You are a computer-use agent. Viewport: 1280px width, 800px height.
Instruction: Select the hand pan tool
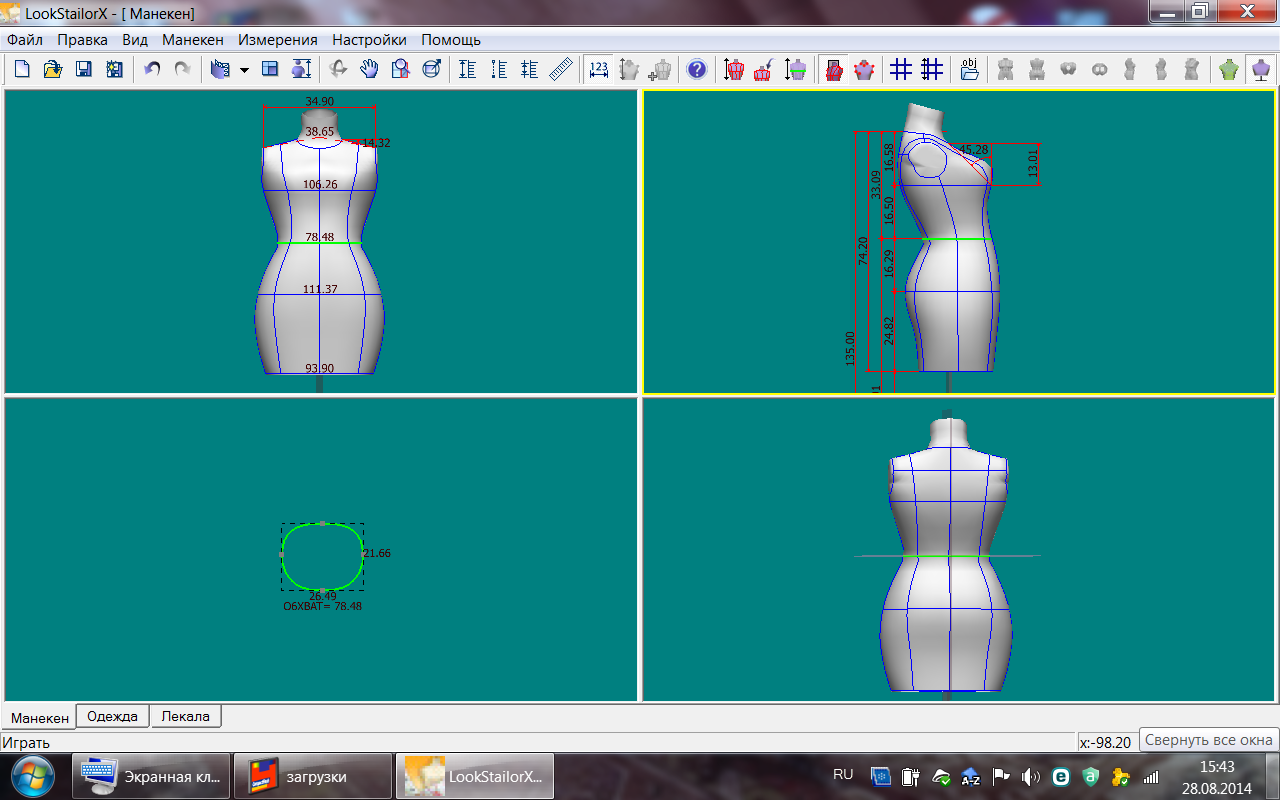tap(370, 69)
